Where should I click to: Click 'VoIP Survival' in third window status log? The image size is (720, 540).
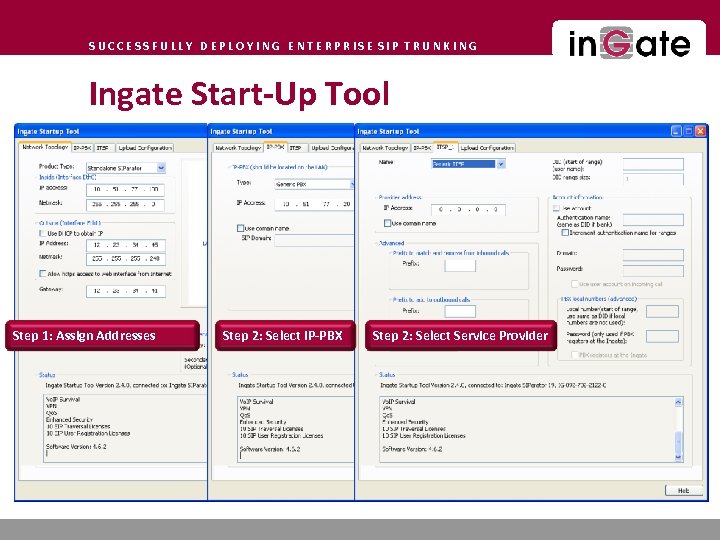(399, 401)
